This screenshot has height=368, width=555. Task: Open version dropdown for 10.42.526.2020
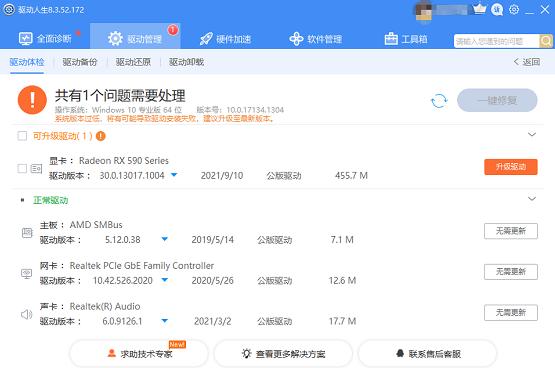point(165,280)
